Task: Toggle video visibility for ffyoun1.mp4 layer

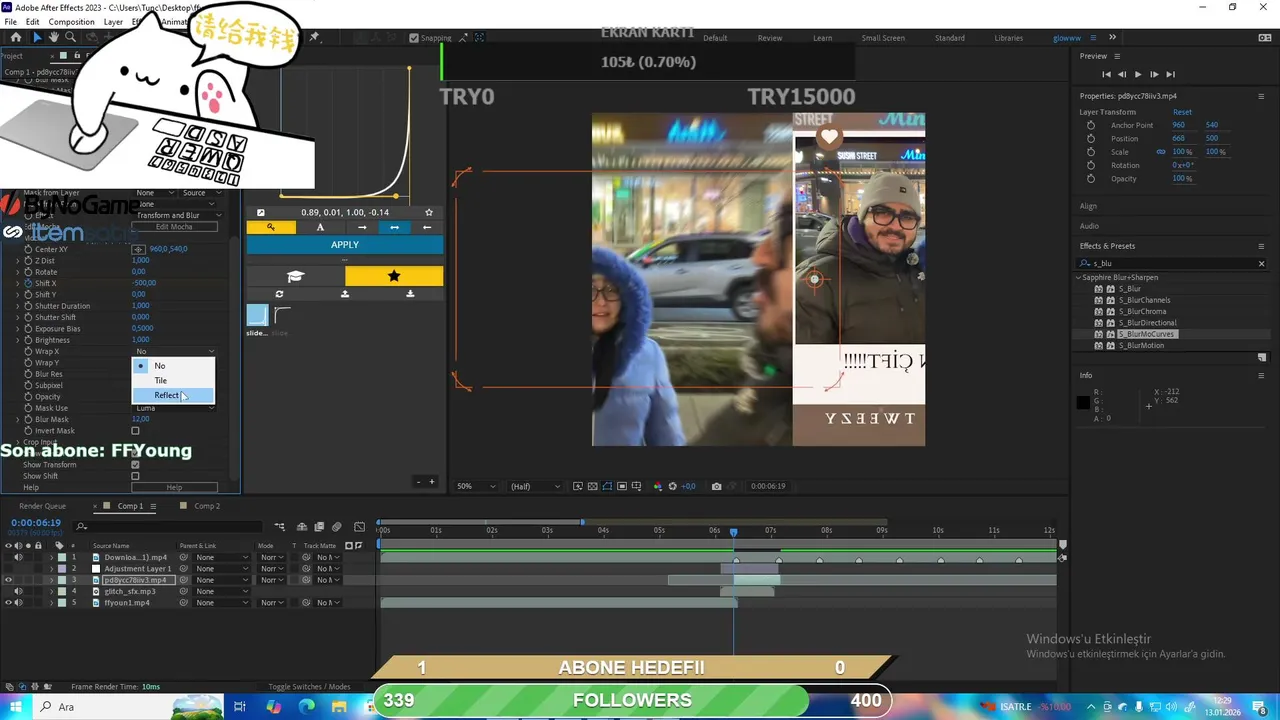Action: tap(8, 603)
